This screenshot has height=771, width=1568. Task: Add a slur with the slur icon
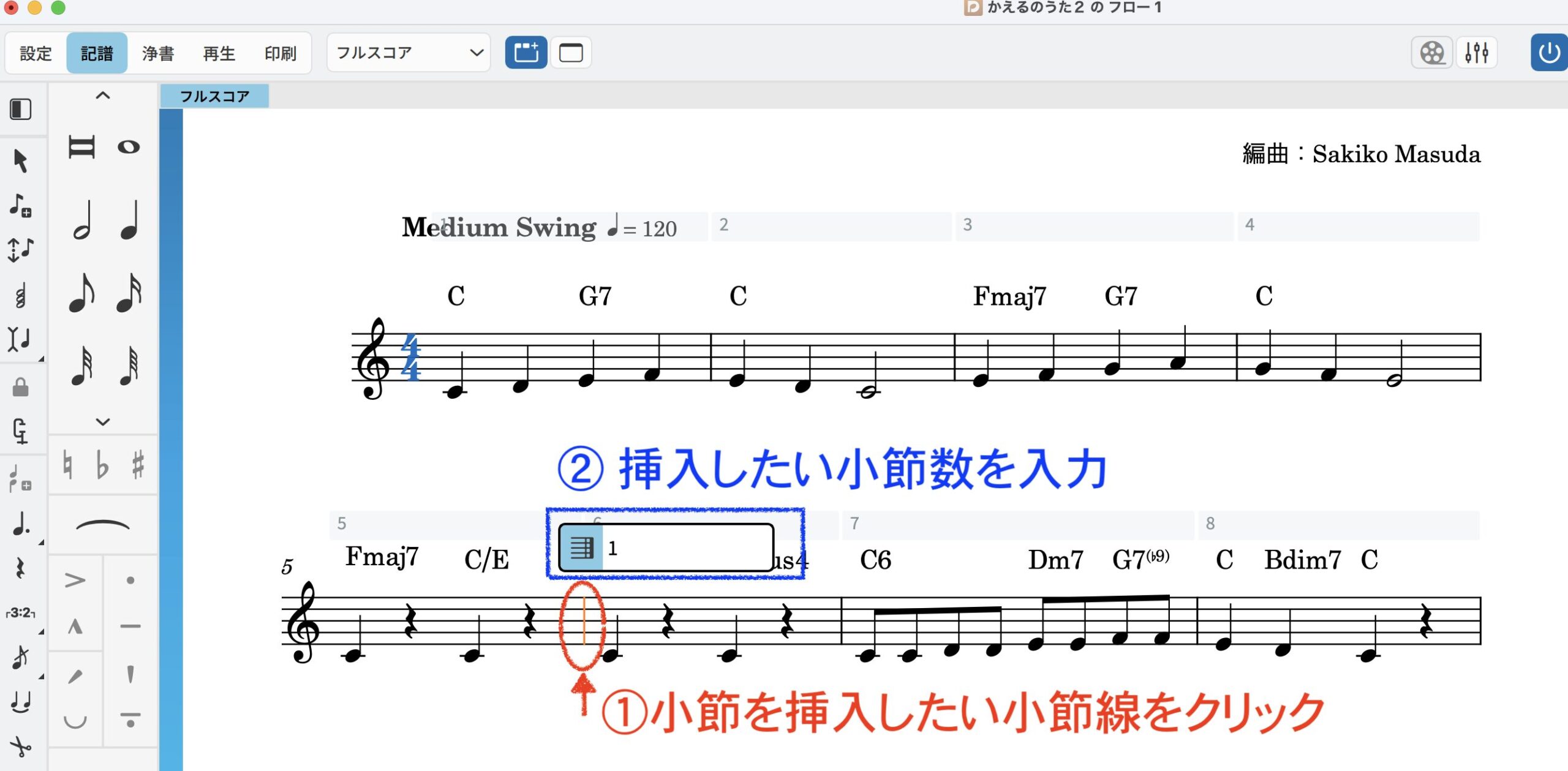point(102,525)
